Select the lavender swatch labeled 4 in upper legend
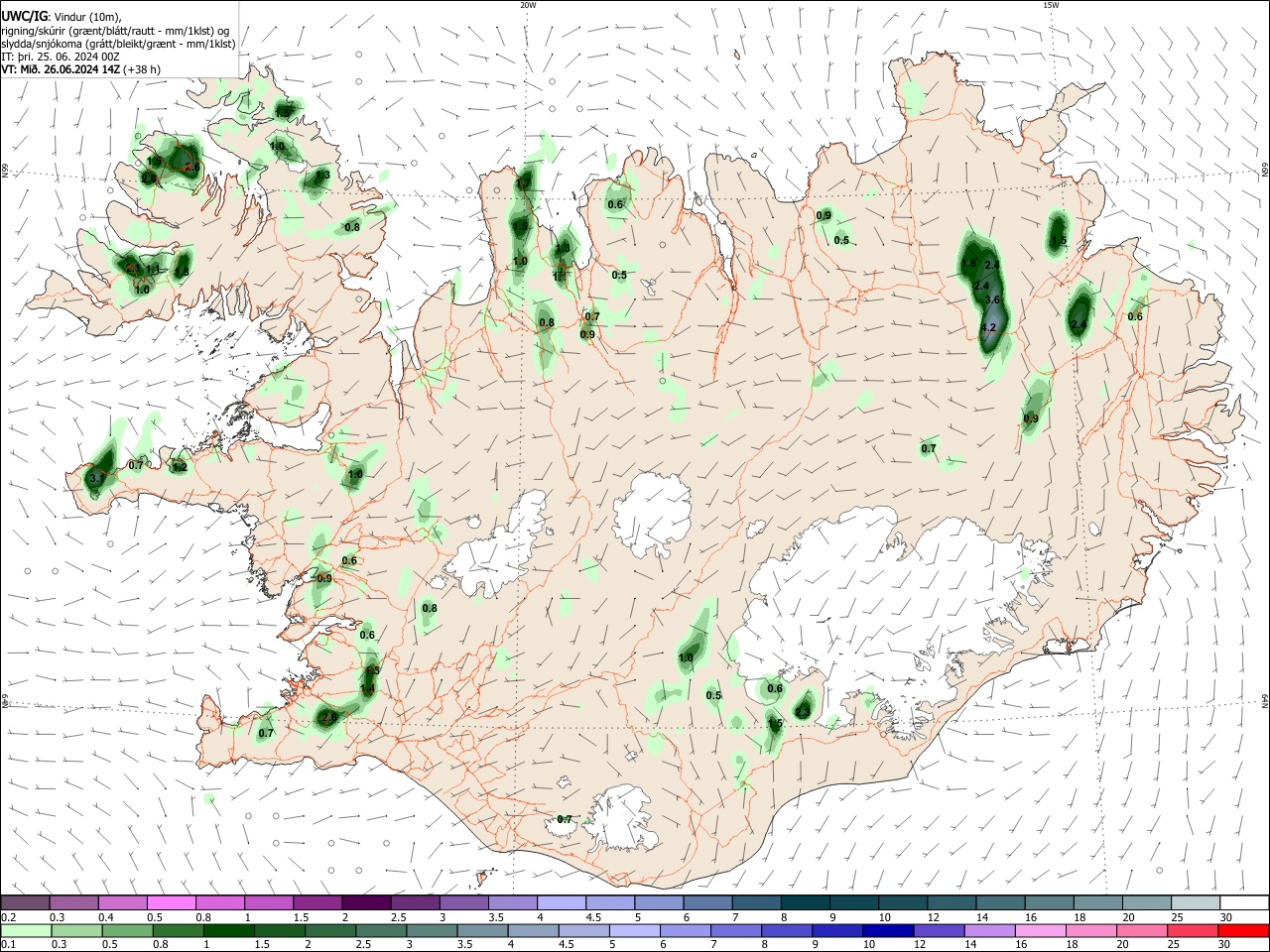1270x952 pixels. (x=562, y=902)
